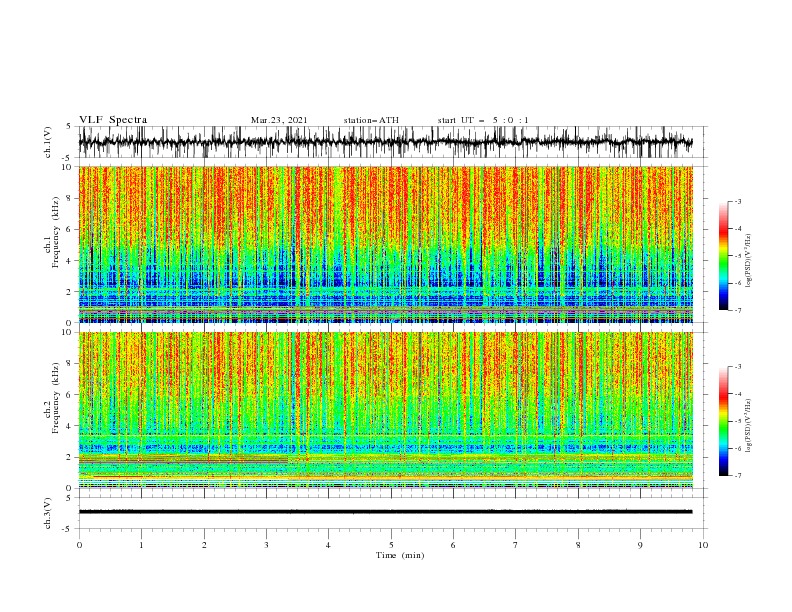This screenshot has width=792, height=612.
Task: Click the 'Time (min)' axis title
Action: coord(400,555)
